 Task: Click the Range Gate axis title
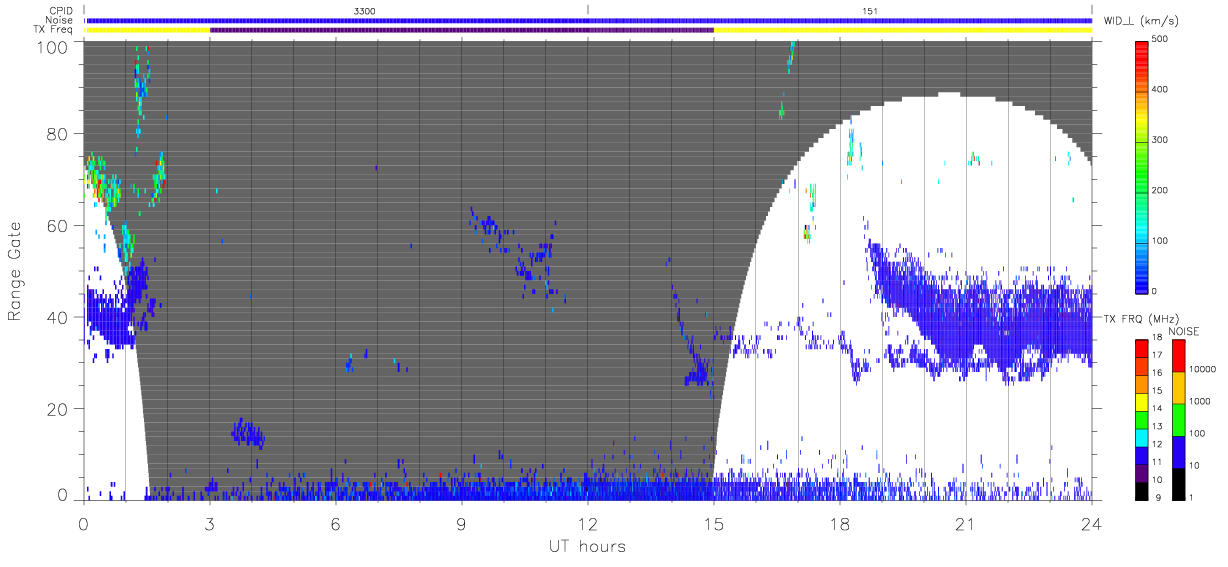(15, 271)
